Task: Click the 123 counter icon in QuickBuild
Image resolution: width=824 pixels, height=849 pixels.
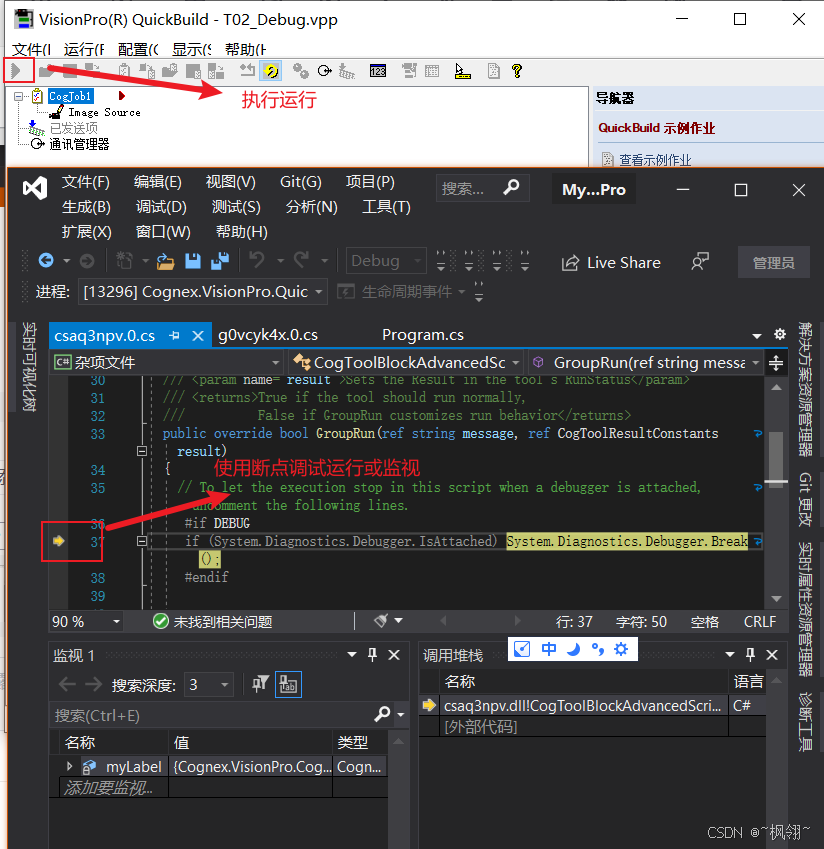Action: tap(378, 71)
